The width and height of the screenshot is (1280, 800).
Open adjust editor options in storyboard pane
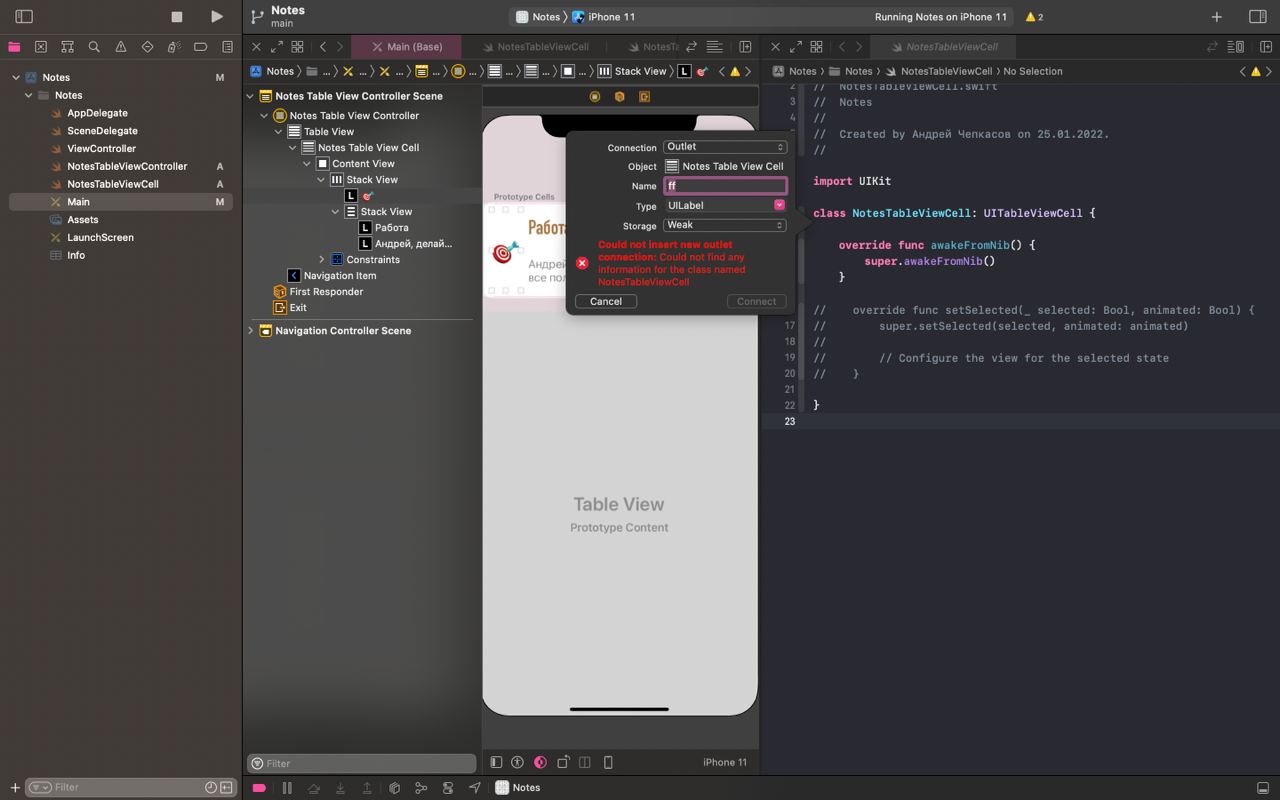click(x=715, y=47)
